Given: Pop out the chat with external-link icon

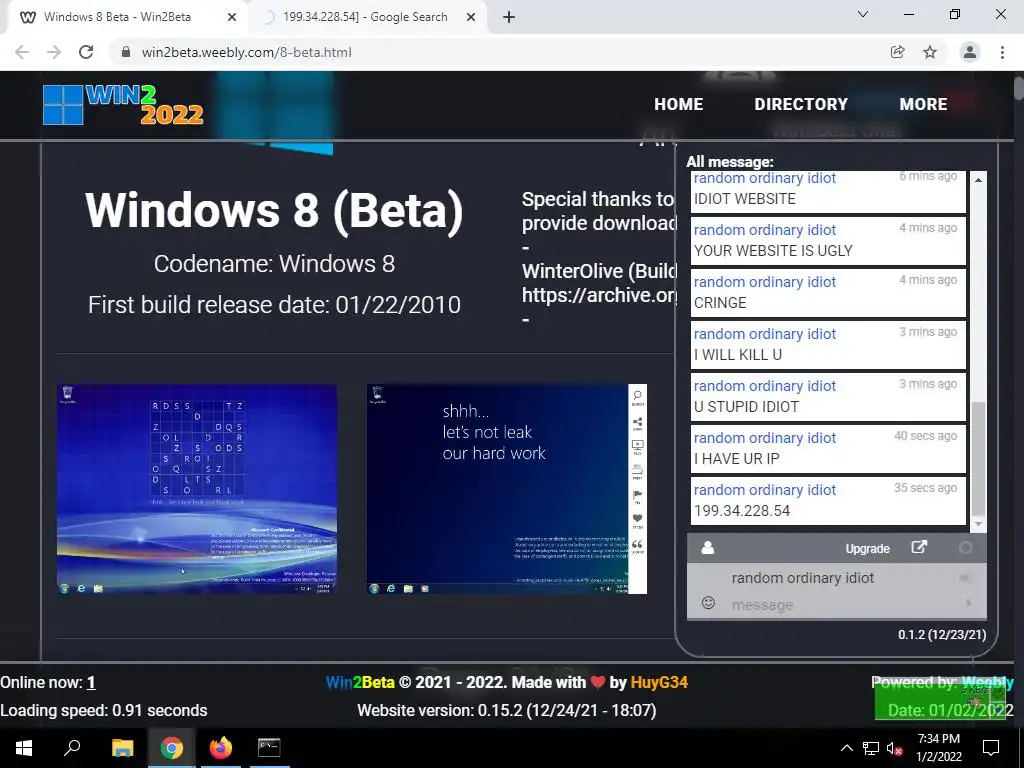Looking at the screenshot, I should coord(919,547).
